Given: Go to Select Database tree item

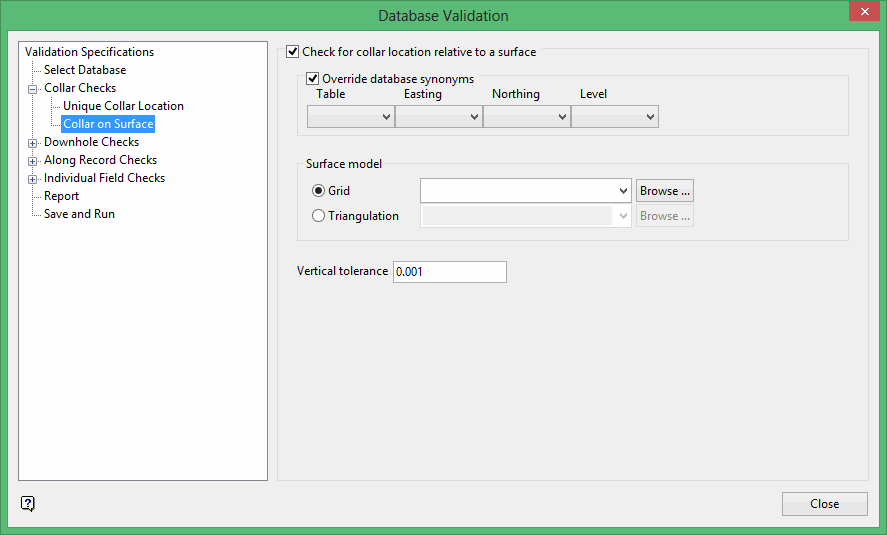Looking at the screenshot, I should pyautogui.click(x=85, y=70).
